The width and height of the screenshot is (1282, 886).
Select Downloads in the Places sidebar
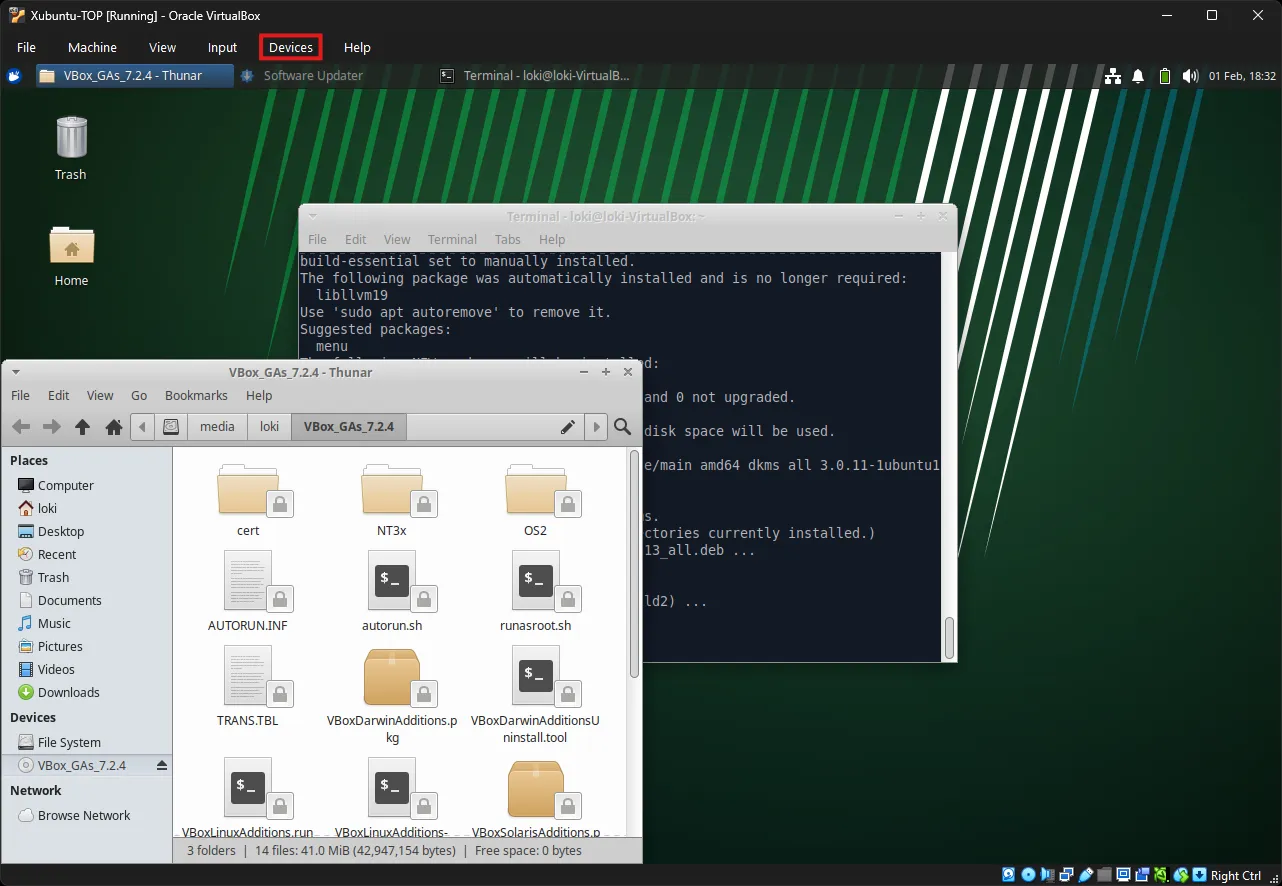pos(68,692)
